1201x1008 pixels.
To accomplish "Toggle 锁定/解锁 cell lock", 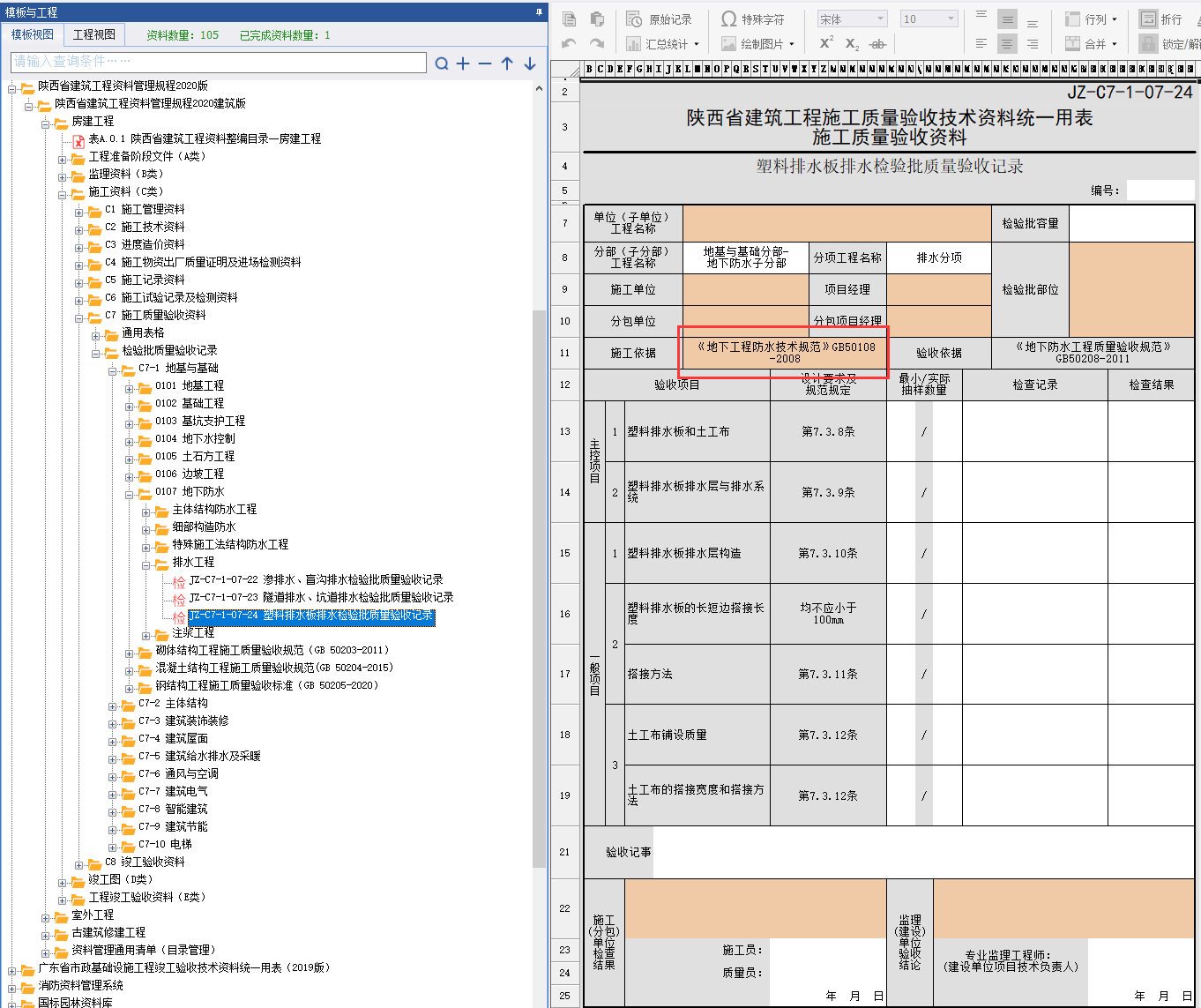I will [x=1169, y=43].
